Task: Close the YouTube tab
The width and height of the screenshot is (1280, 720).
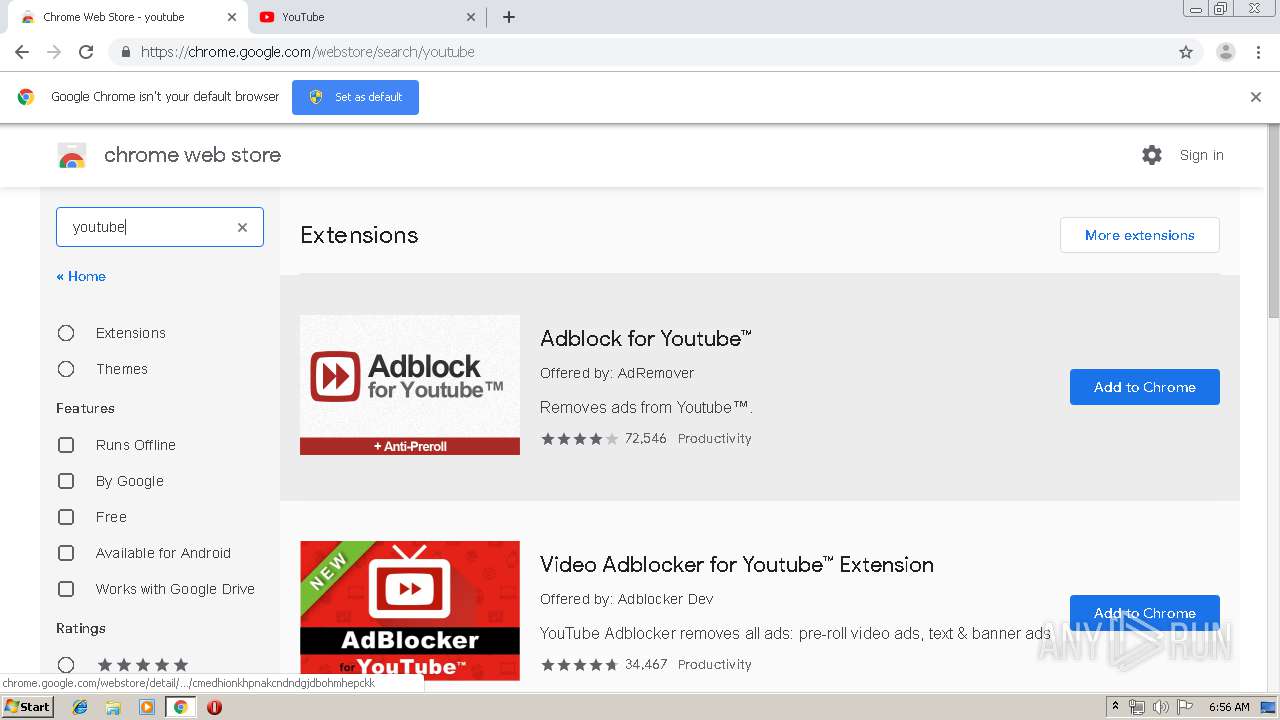Action: click(471, 17)
